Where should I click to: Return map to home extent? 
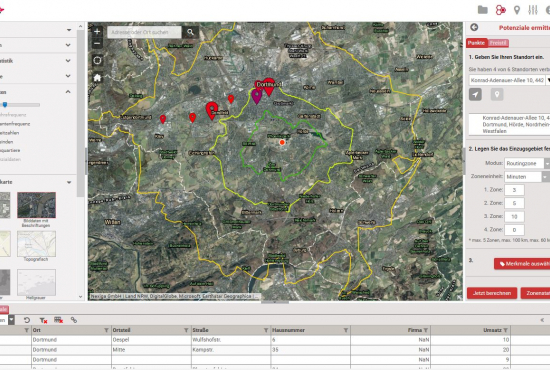point(97,78)
